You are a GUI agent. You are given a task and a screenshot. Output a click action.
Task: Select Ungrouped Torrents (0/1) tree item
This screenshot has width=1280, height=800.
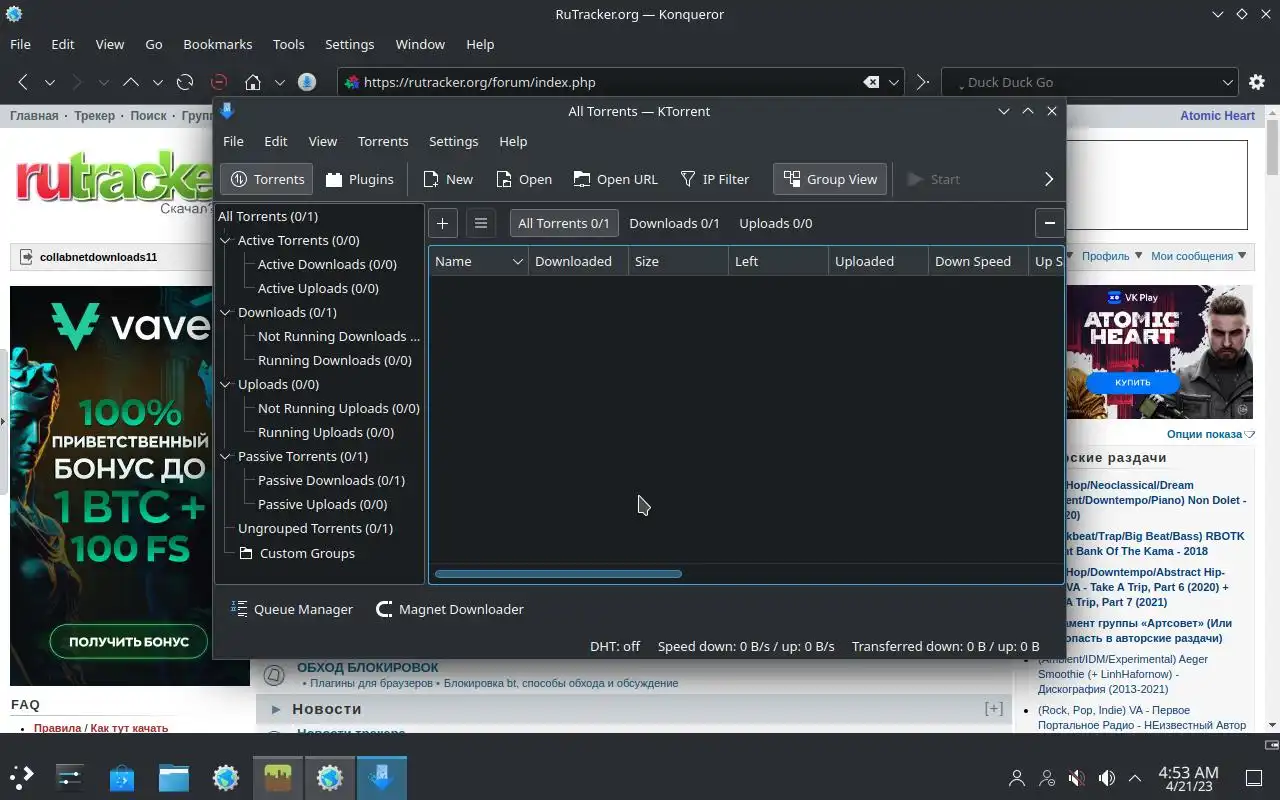[x=315, y=528]
